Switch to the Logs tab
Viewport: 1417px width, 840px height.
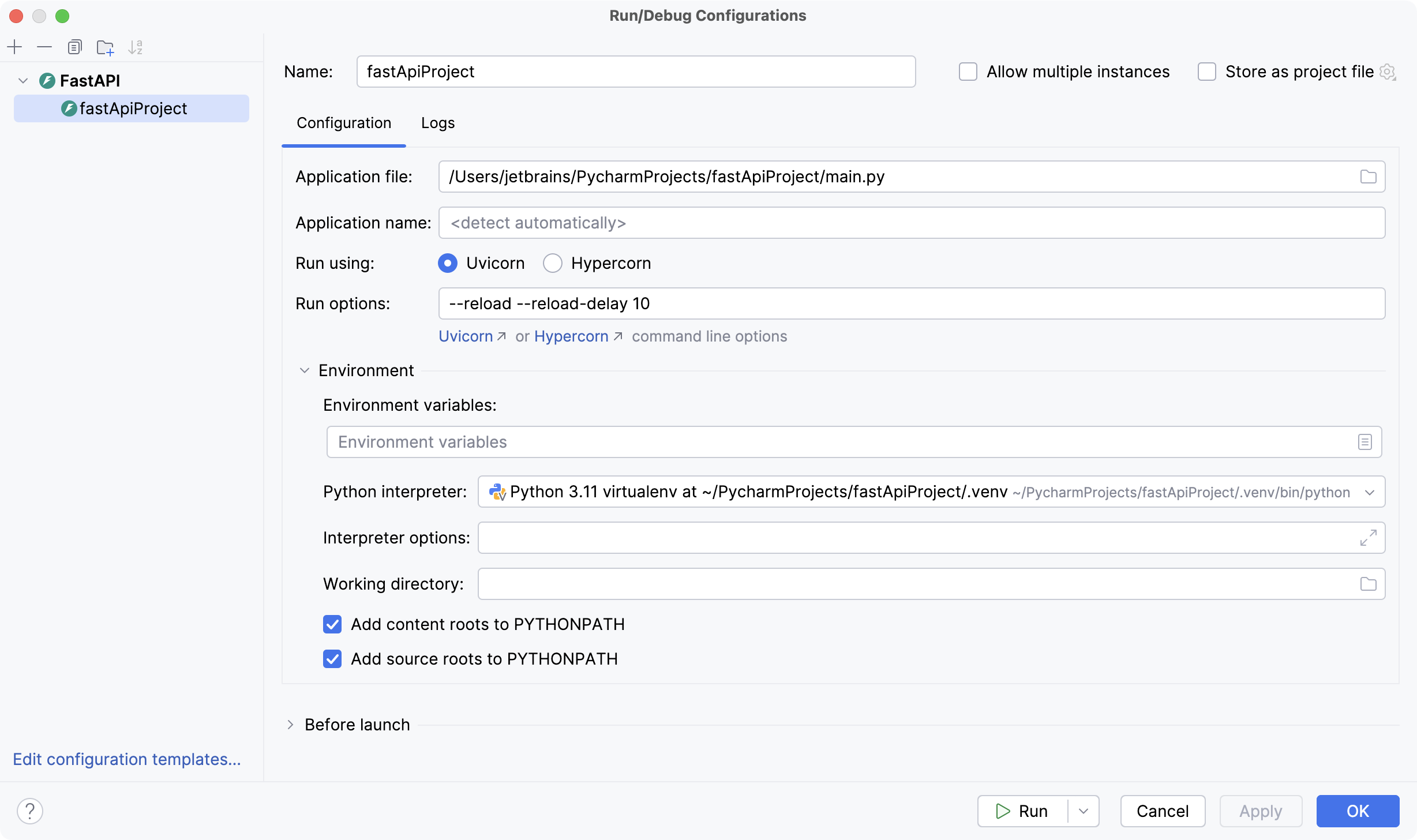(x=437, y=123)
